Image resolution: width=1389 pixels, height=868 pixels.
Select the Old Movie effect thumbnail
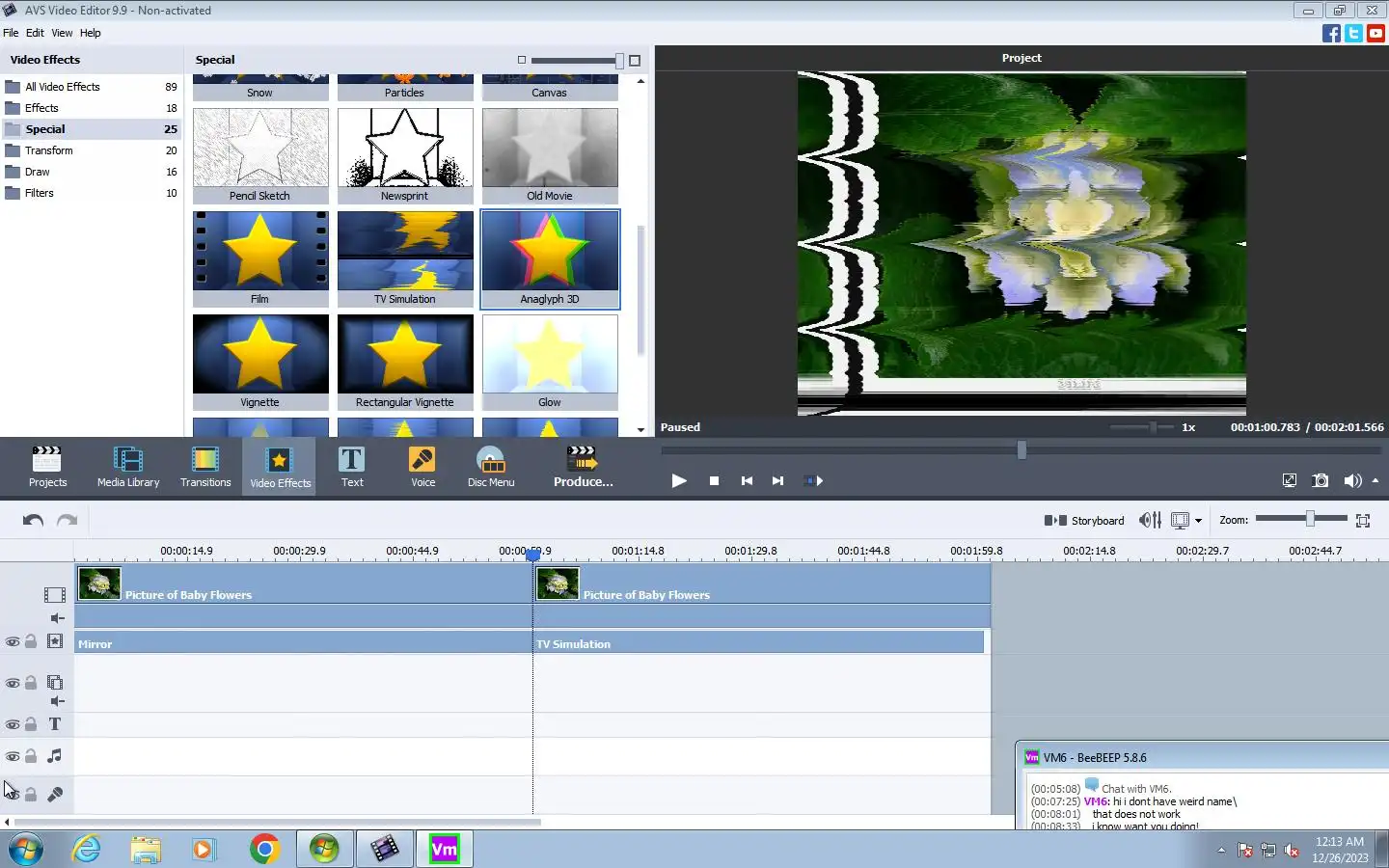550,155
